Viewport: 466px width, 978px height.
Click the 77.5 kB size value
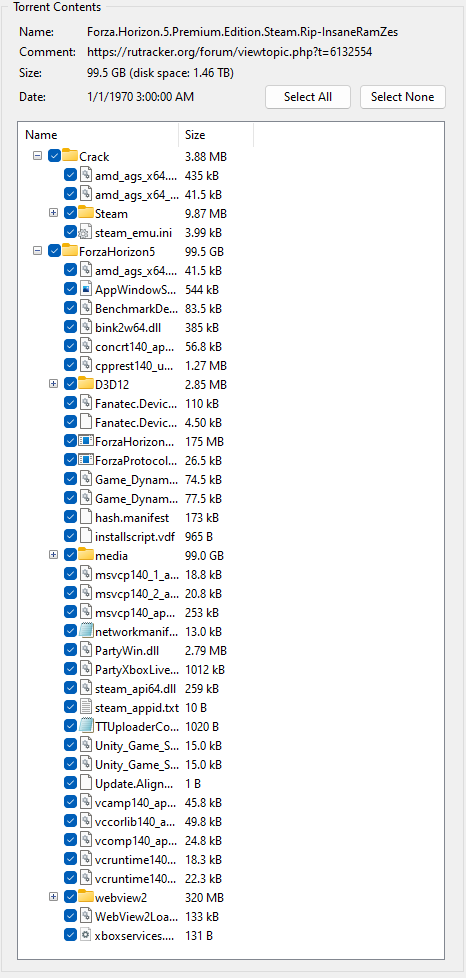[203, 498]
